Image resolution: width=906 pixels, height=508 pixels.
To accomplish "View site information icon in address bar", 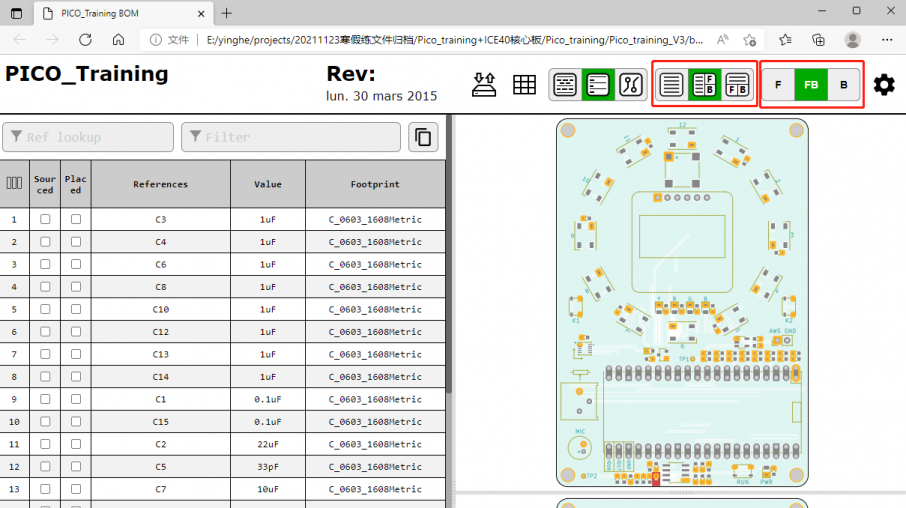I will (155, 40).
